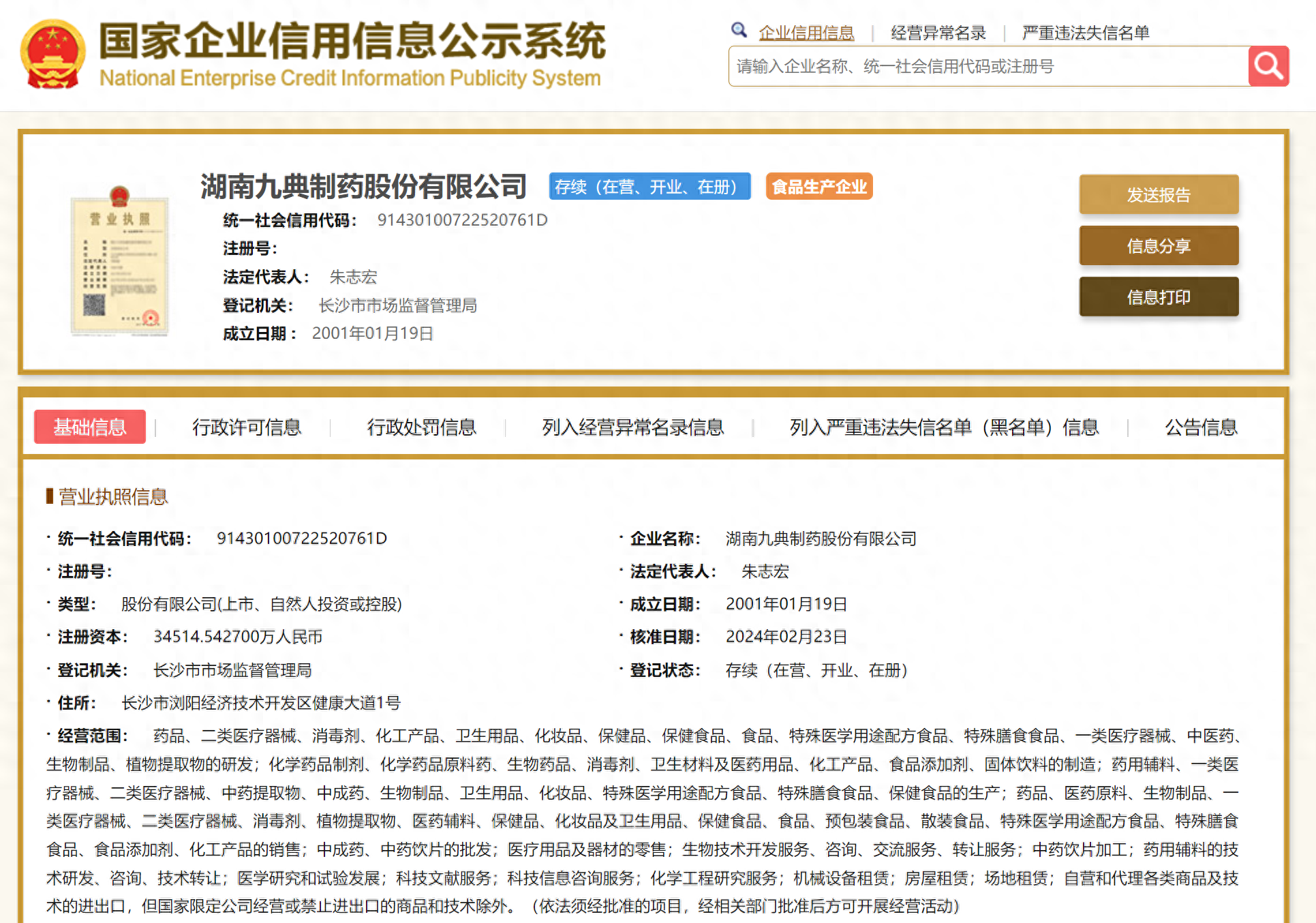Select the 严重违法失信名单 search category
The image size is (1316, 923).
[x=1085, y=33]
